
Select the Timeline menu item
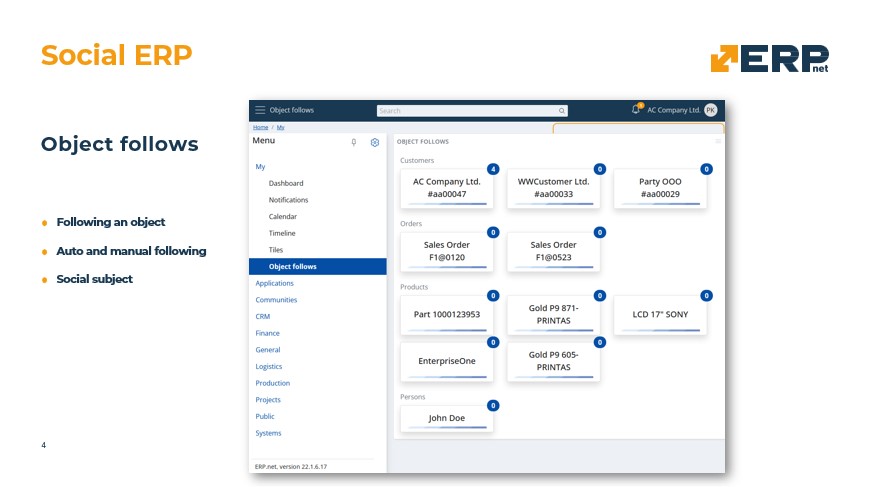click(x=282, y=233)
